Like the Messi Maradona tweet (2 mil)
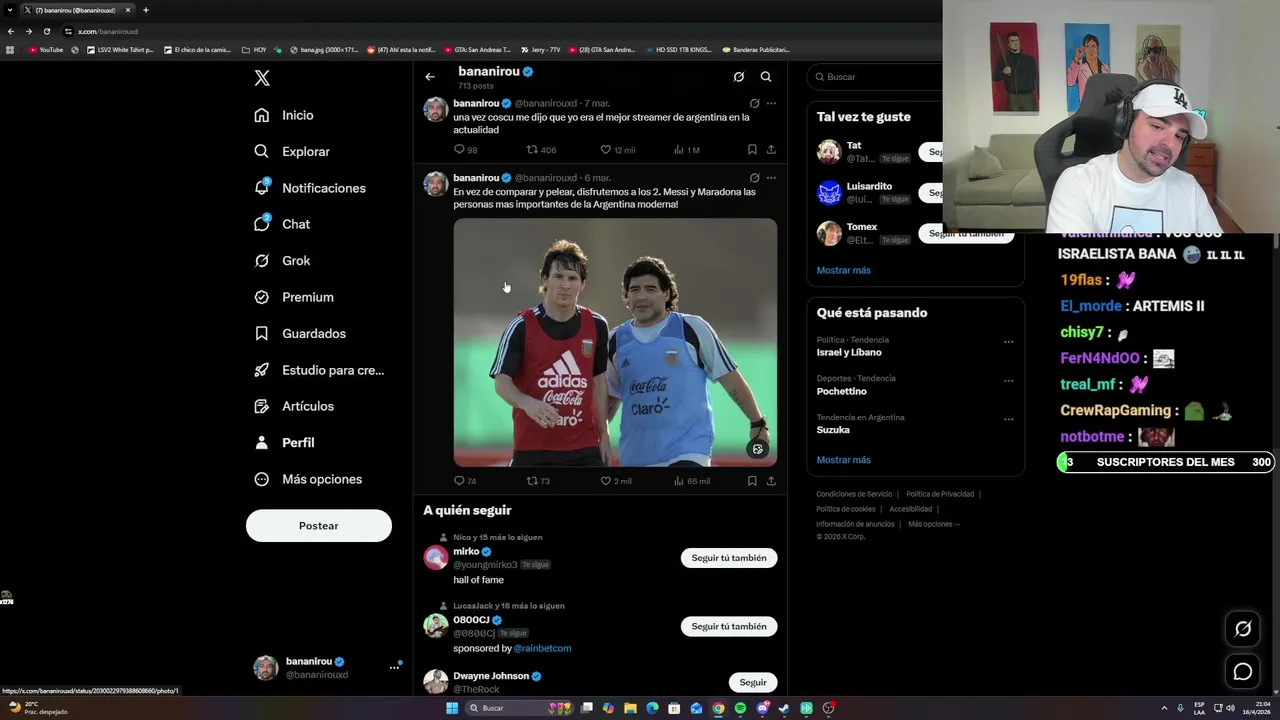1280x720 pixels. click(x=616, y=481)
